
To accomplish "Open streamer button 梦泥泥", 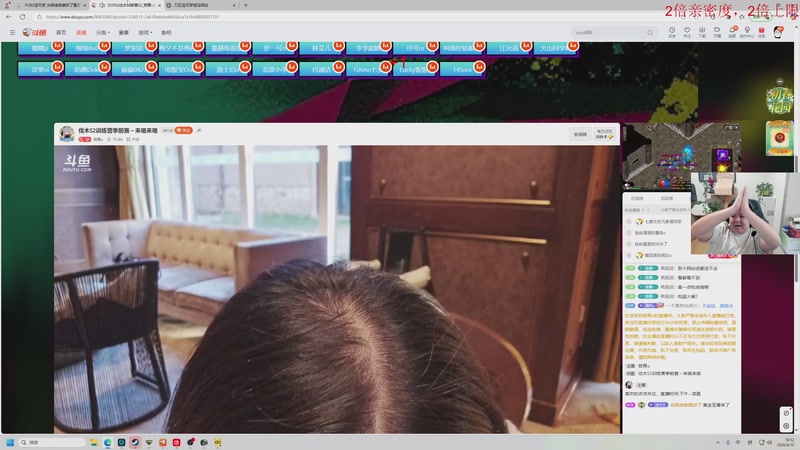I will coord(134,48).
